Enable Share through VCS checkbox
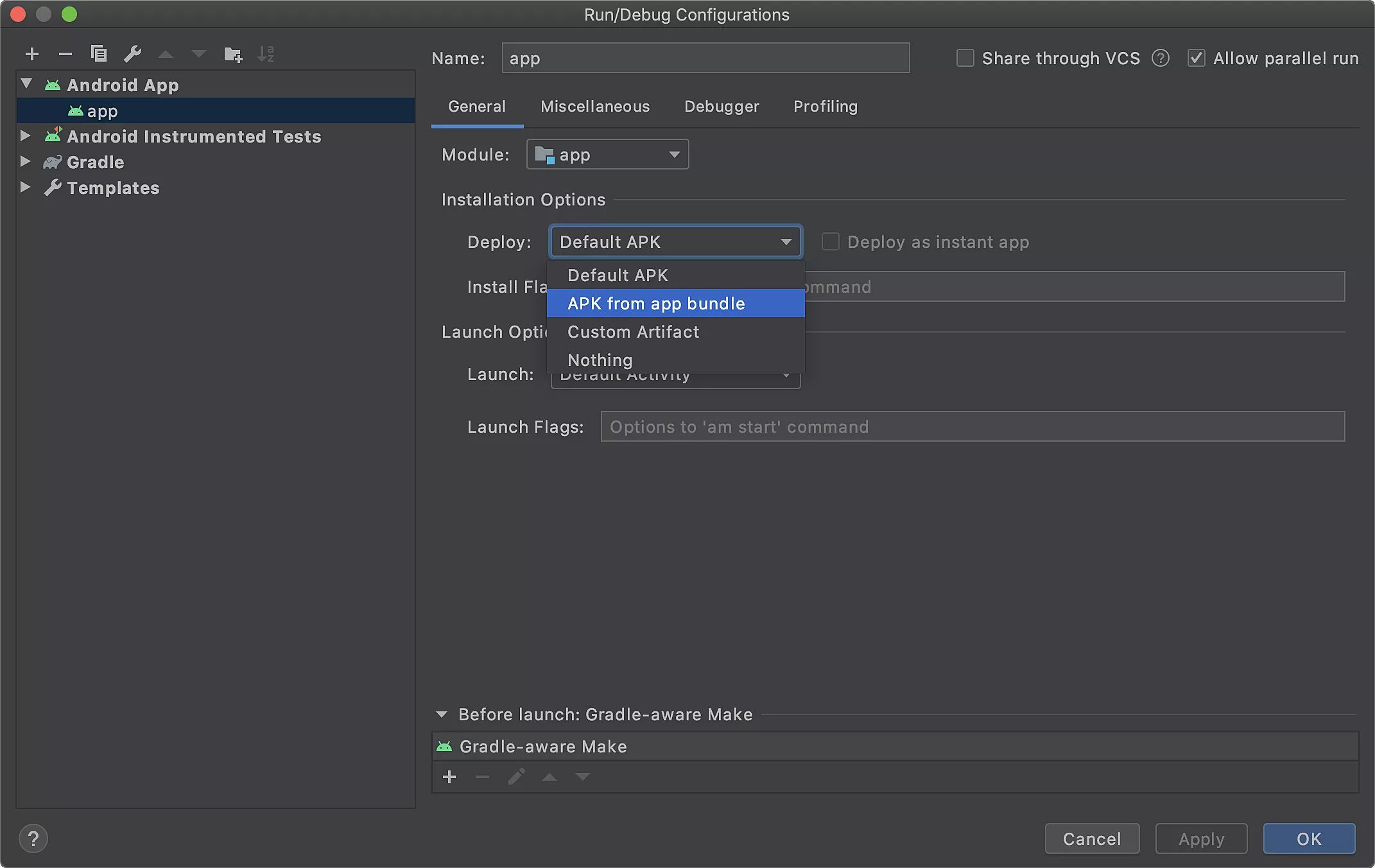The width and height of the screenshot is (1375, 868). [x=965, y=58]
